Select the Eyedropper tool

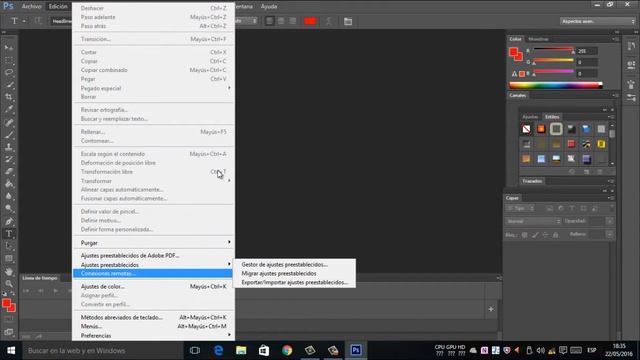9,109
